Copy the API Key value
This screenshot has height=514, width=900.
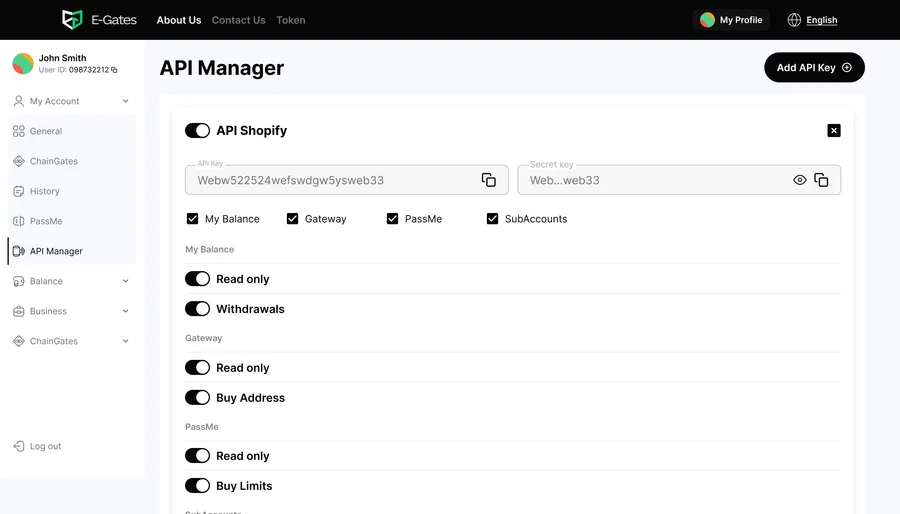488,180
